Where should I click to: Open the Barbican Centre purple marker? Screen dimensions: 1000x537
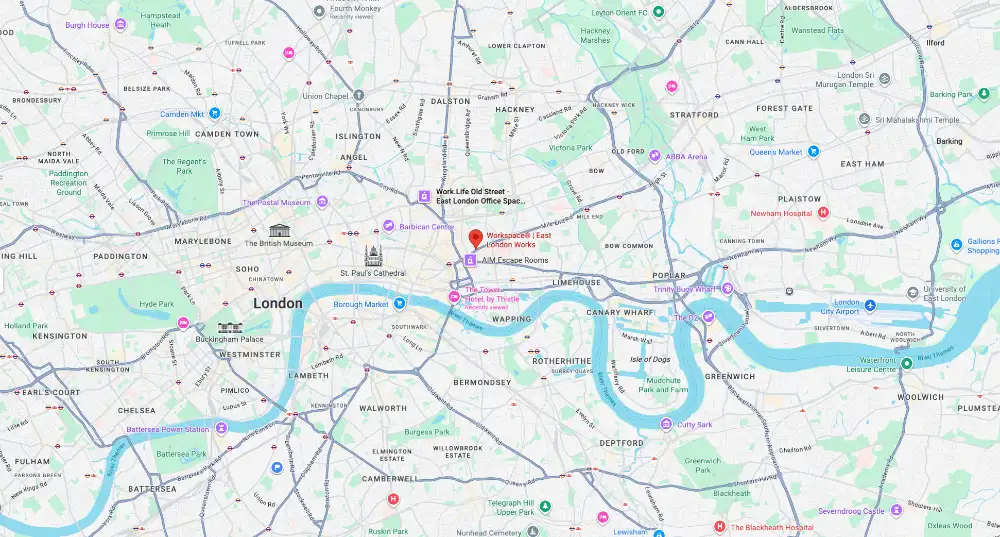388,226
